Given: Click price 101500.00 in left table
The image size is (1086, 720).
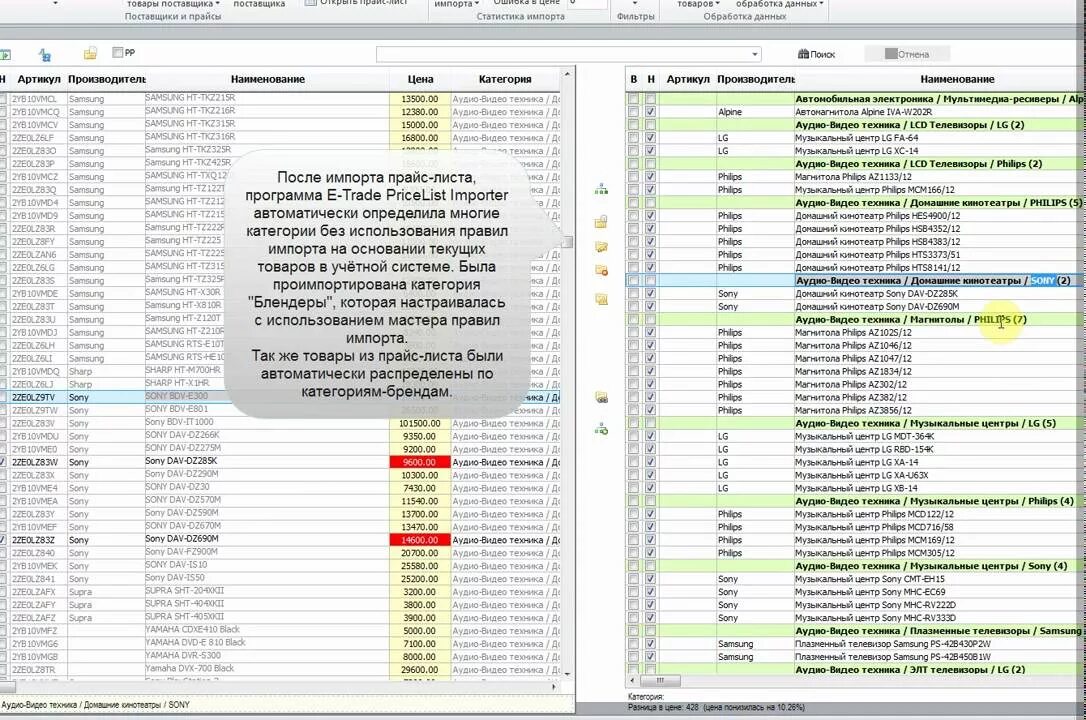Looking at the screenshot, I should click(x=420, y=423).
